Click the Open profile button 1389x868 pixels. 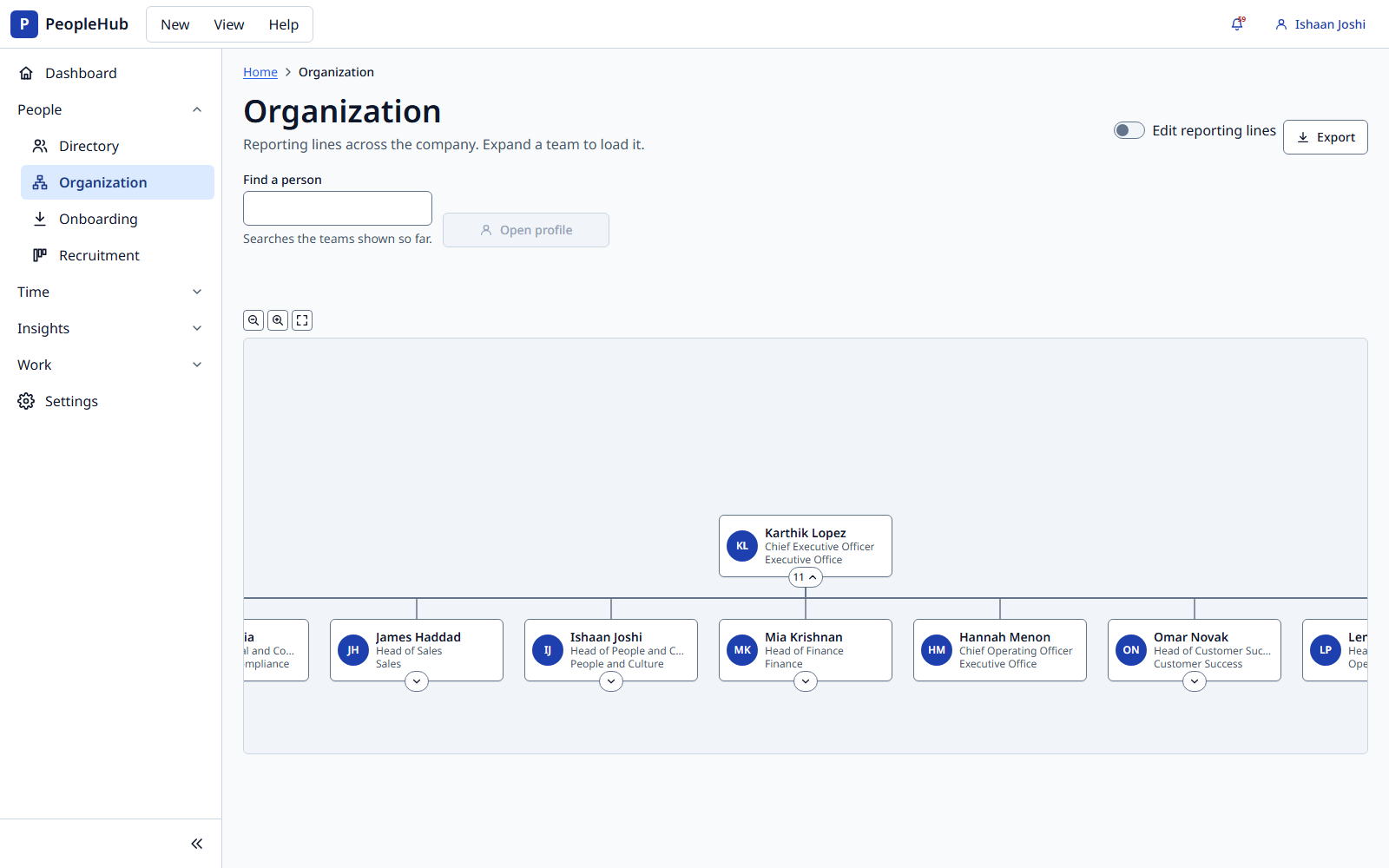[526, 230]
